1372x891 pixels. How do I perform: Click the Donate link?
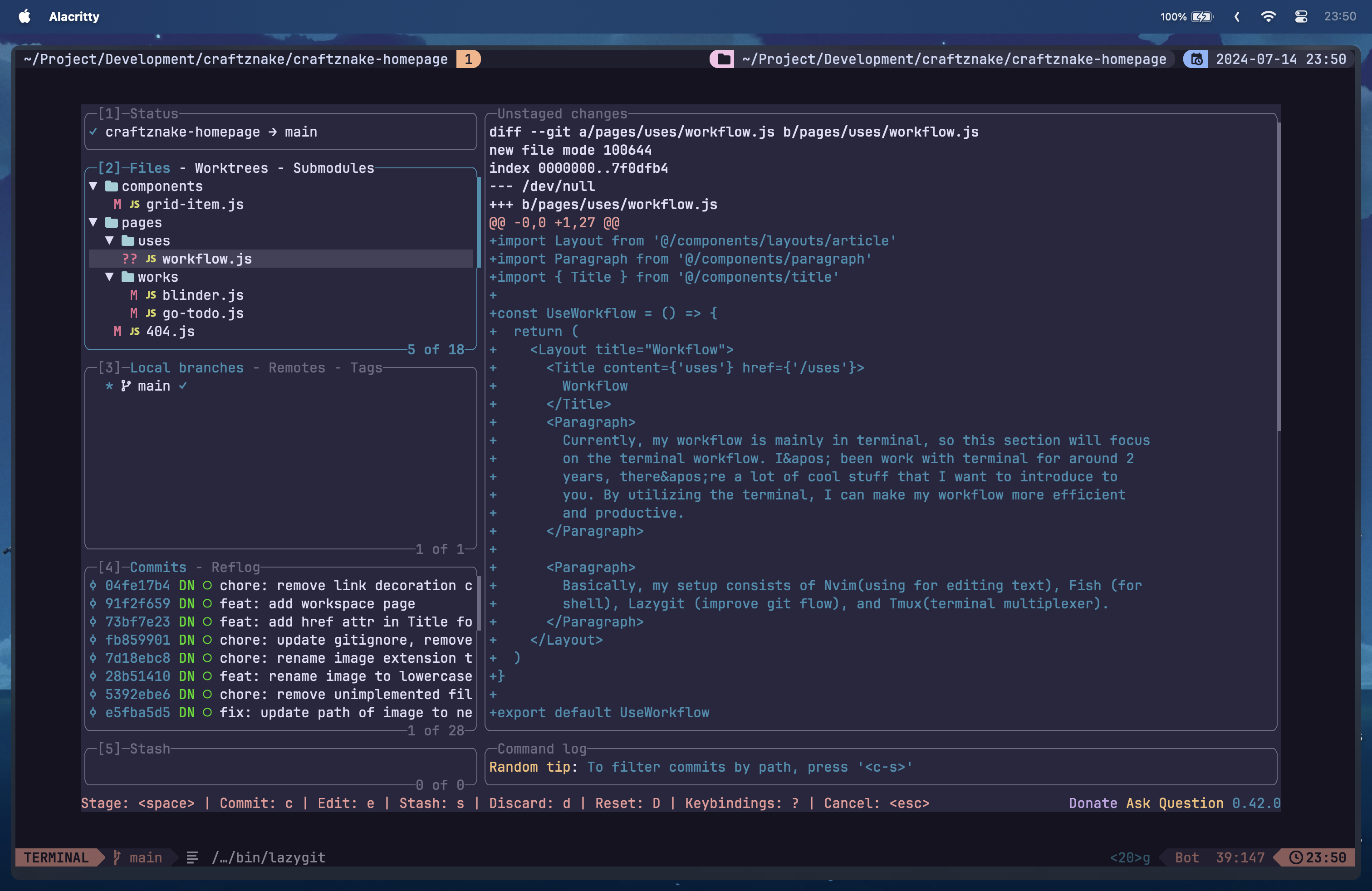[1093, 803]
